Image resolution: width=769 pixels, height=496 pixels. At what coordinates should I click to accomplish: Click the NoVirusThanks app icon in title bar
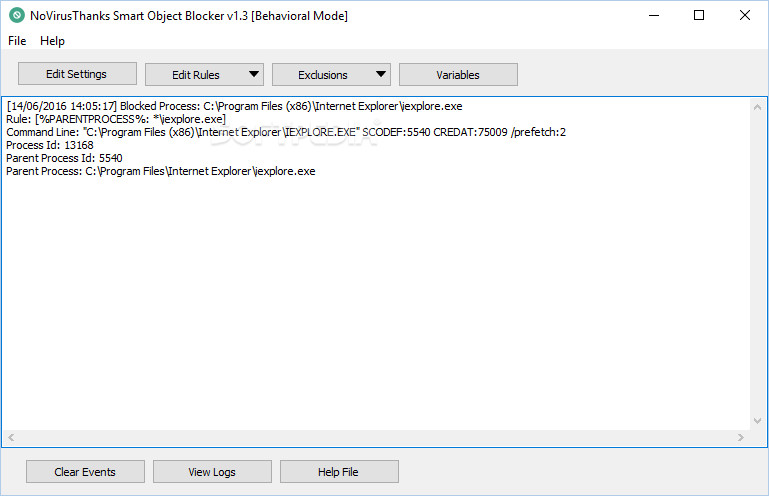click(17, 16)
